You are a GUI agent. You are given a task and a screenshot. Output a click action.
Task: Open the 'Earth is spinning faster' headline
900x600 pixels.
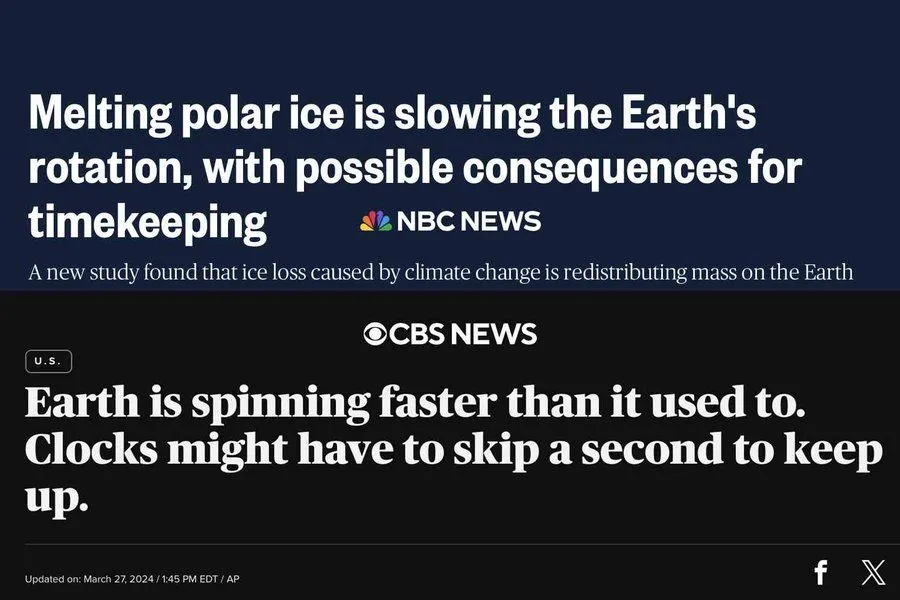417,403
